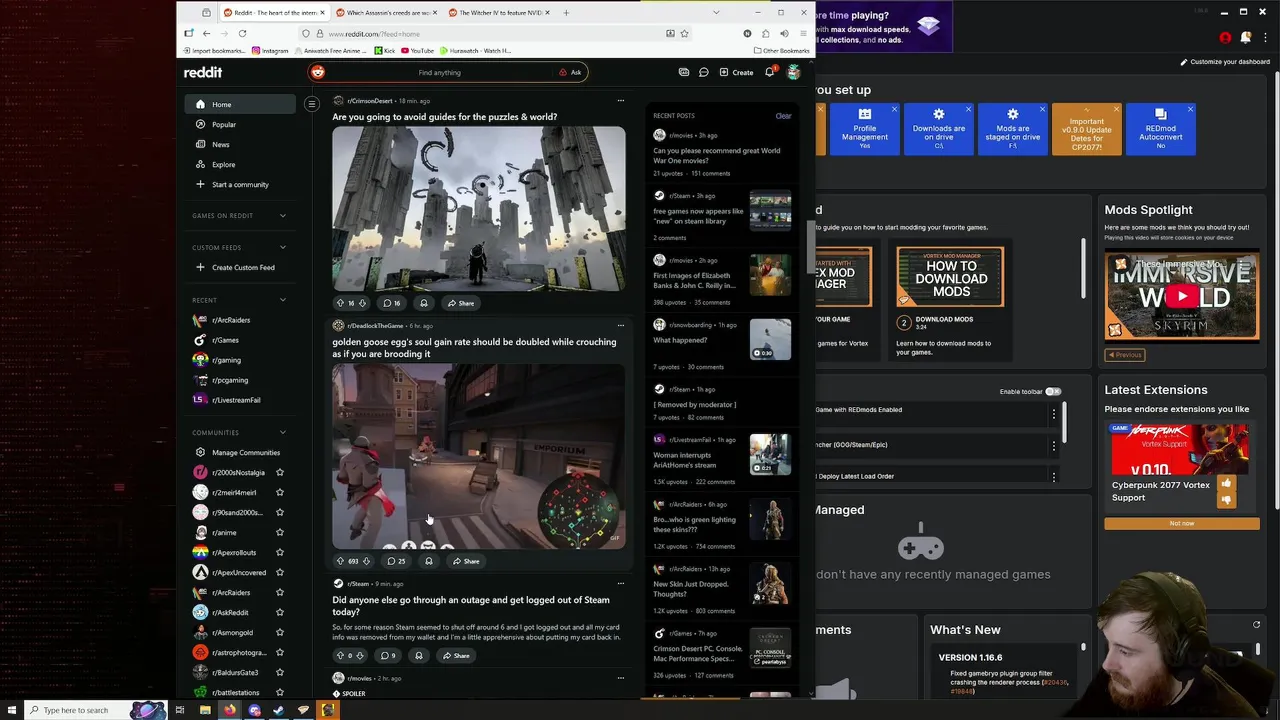Collapse the Recent section in sidebar

(283, 300)
